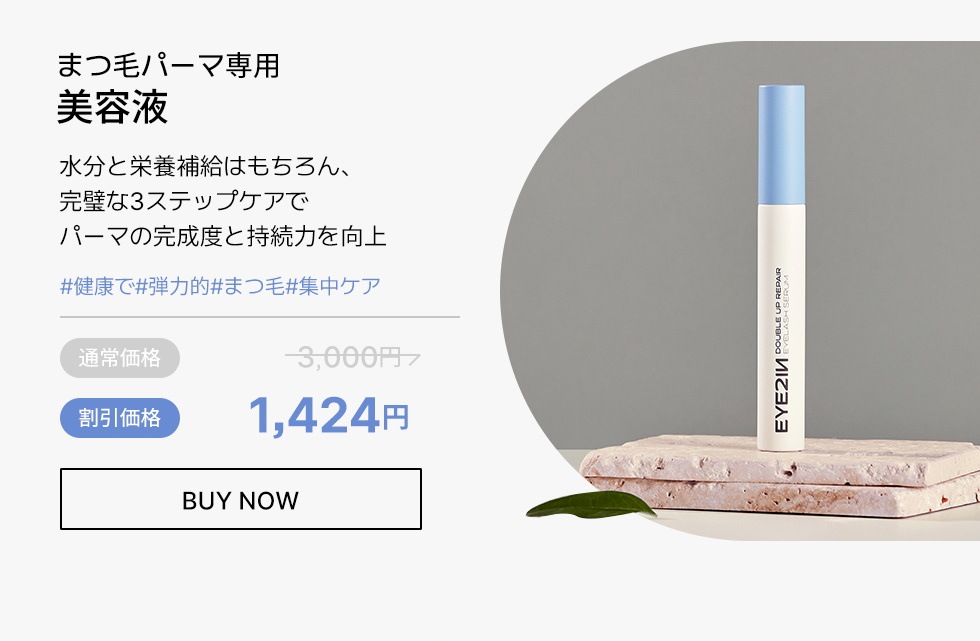Click the #まつ毛 hashtag
Image resolution: width=980 pixels, height=641 pixels.
(248, 286)
